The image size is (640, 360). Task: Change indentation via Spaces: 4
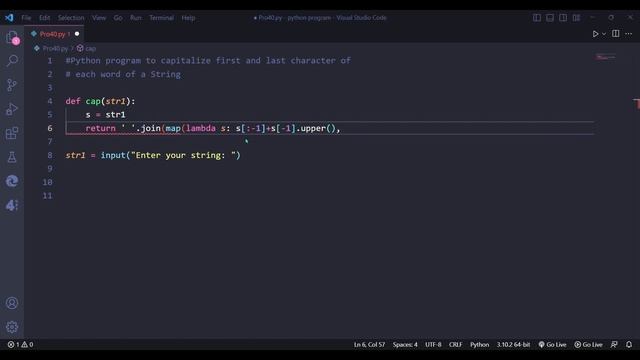pyautogui.click(x=405, y=344)
